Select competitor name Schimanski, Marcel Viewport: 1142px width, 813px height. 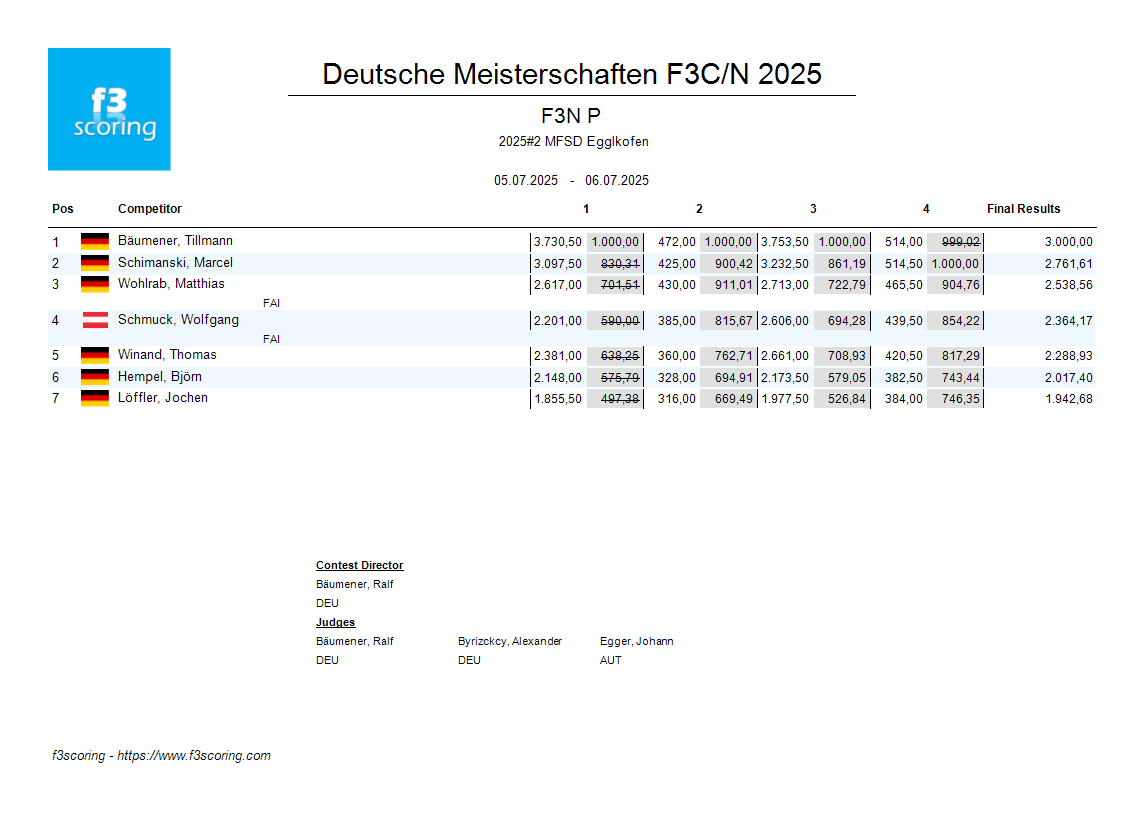coord(175,263)
